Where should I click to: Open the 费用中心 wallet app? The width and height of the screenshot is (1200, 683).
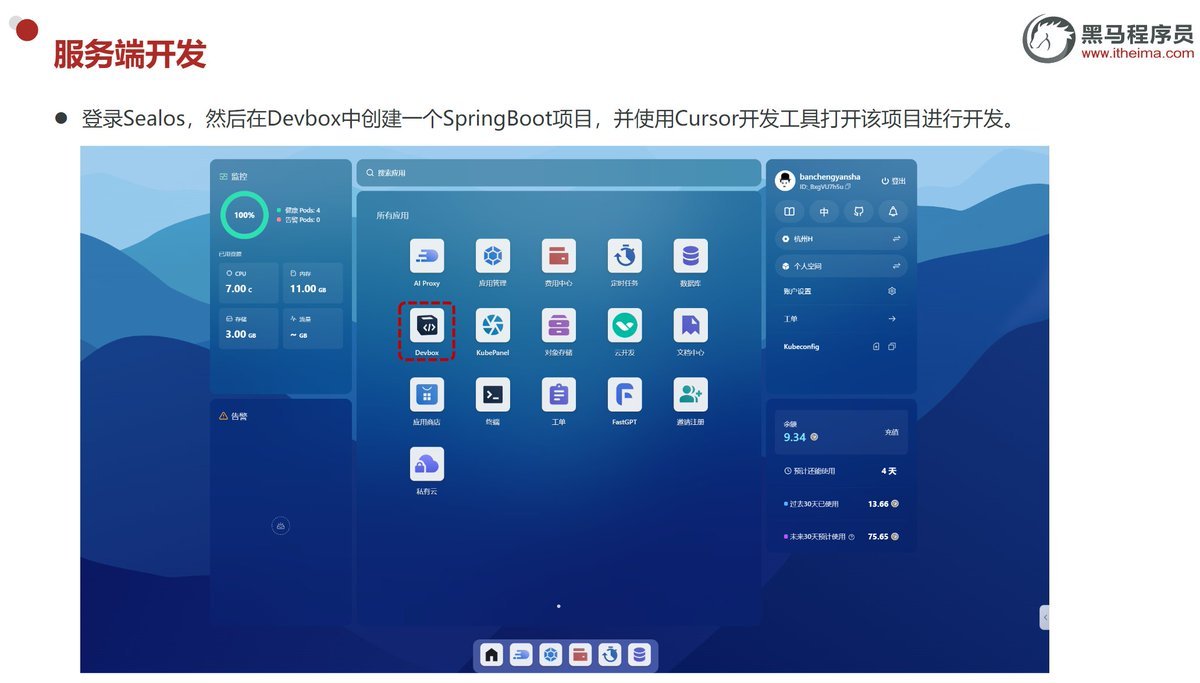[x=558, y=256]
